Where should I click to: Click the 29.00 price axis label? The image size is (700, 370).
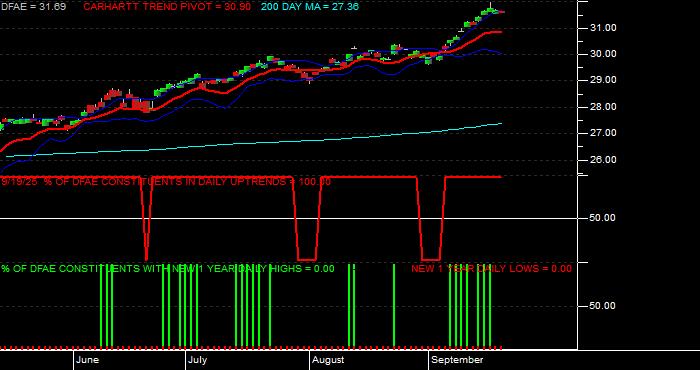click(604, 80)
